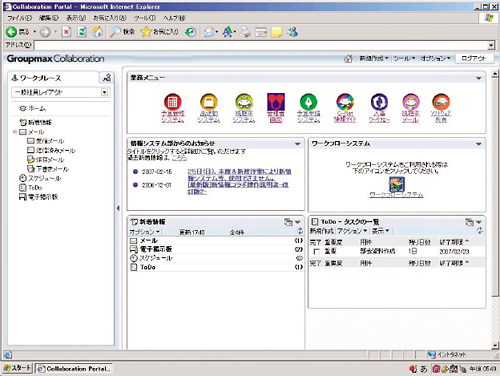Open browser Favorites star button
500x376 pixels.
click(x=159, y=32)
